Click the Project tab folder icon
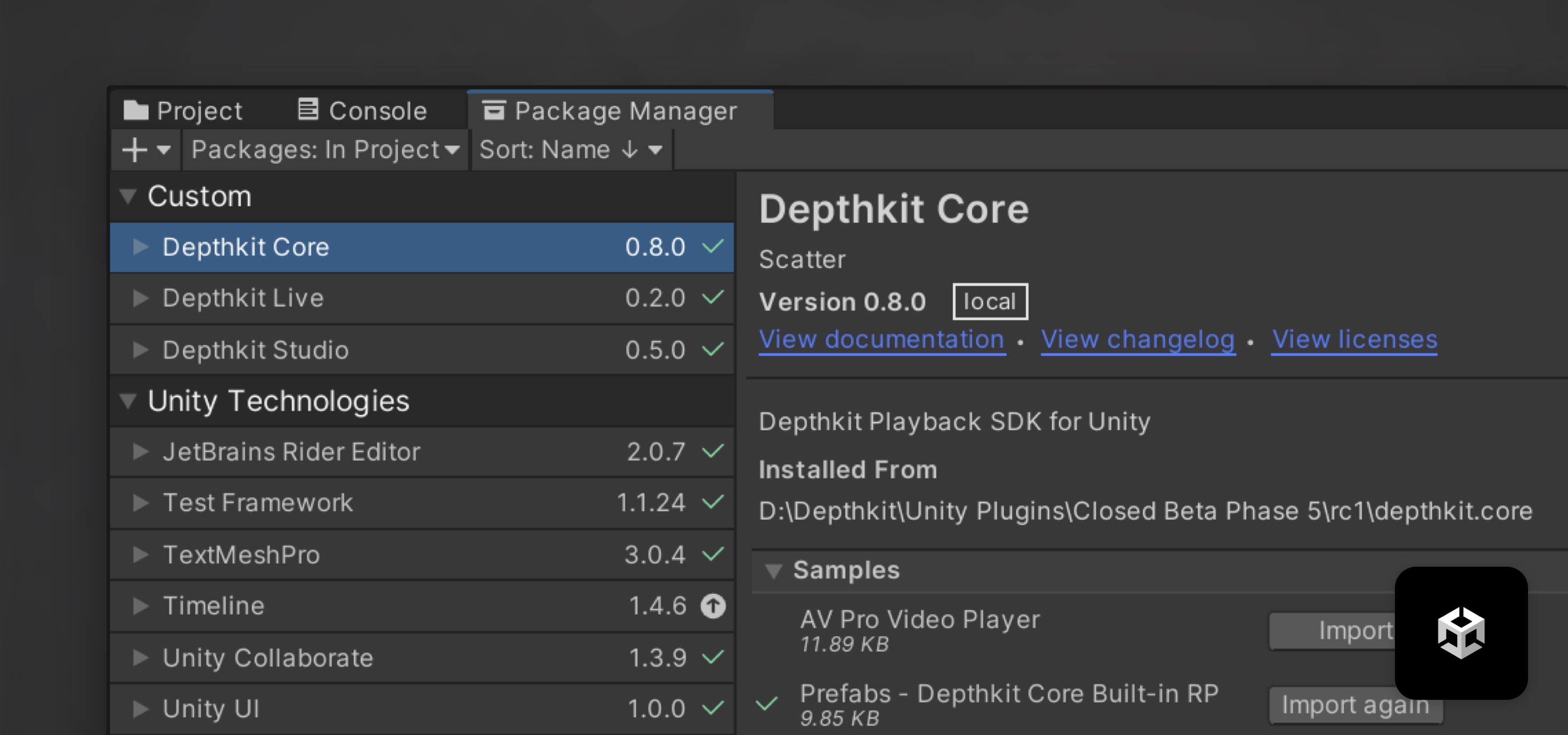 coord(136,111)
